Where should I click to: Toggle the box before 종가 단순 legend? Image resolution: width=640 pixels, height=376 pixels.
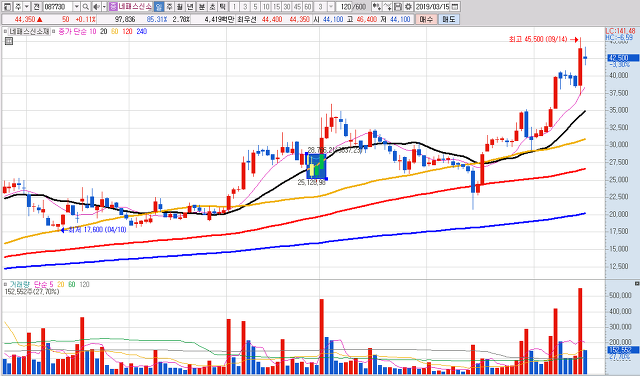pyautogui.click(x=53, y=31)
